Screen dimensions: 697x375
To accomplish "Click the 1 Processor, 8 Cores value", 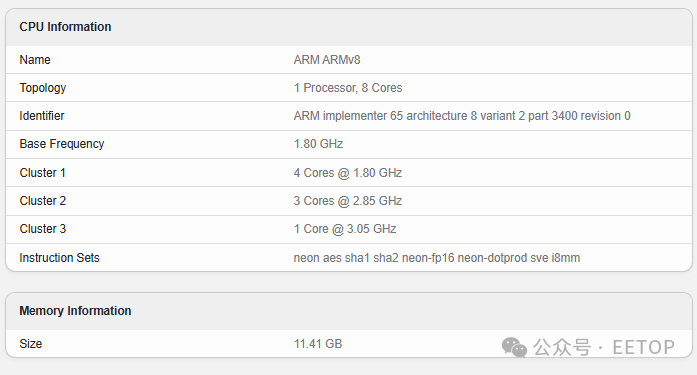I will pos(348,88).
